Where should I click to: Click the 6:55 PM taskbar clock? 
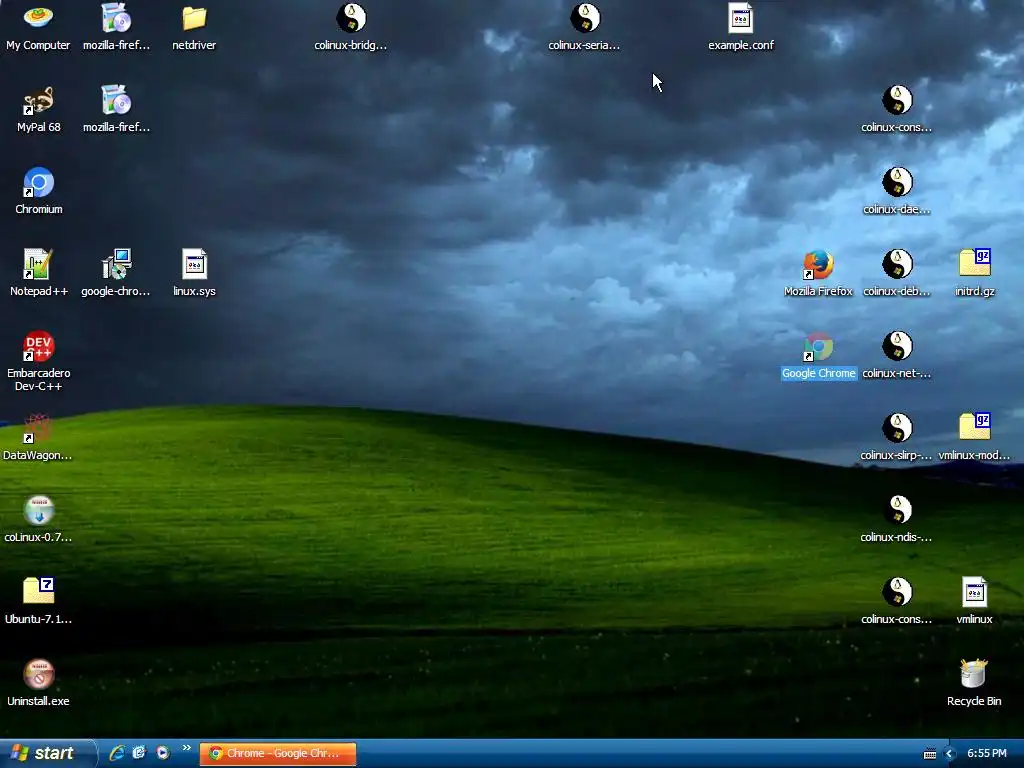click(x=987, y=754)
